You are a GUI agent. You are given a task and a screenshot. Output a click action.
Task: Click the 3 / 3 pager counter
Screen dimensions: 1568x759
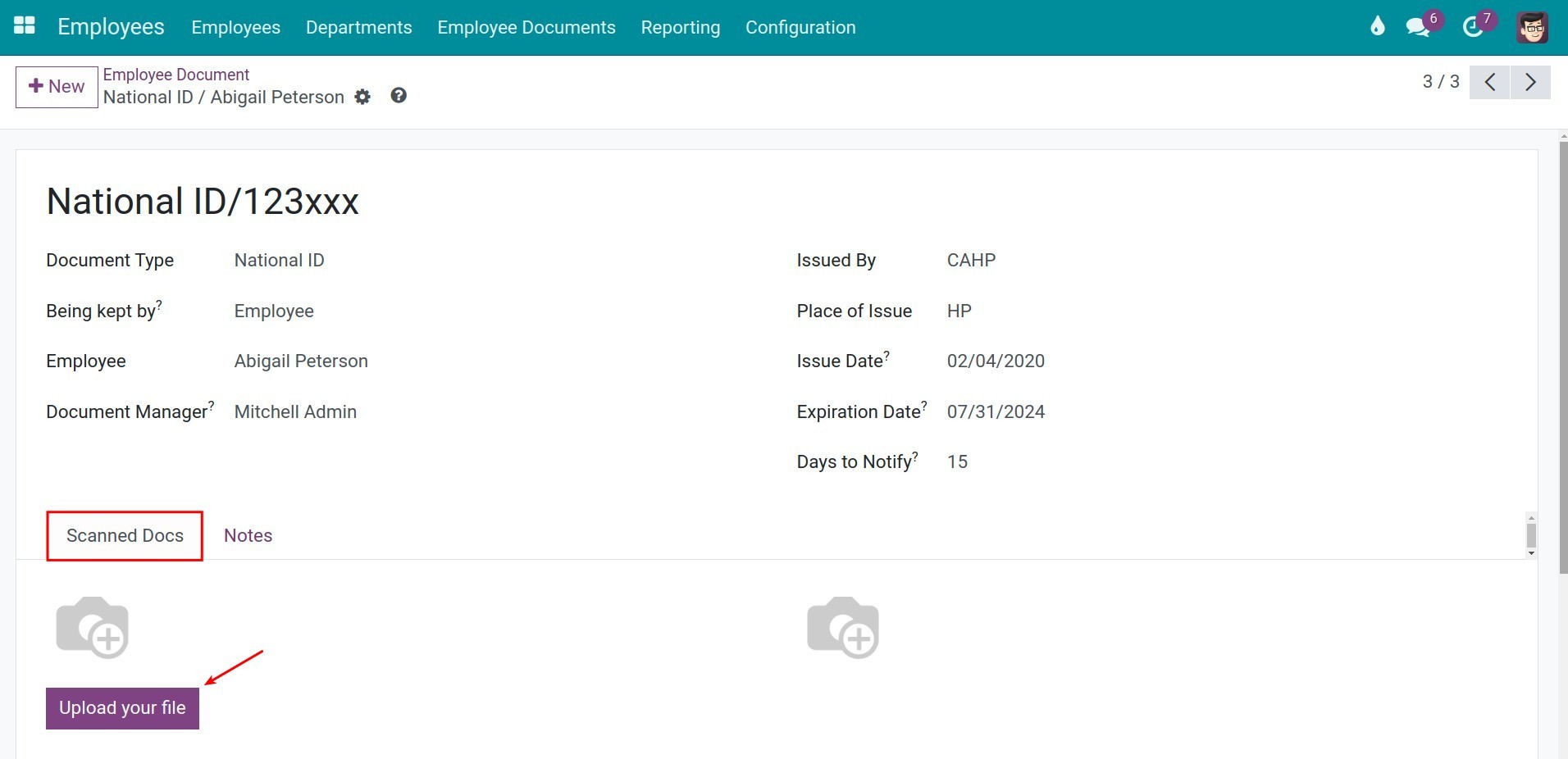[1441, 82]
